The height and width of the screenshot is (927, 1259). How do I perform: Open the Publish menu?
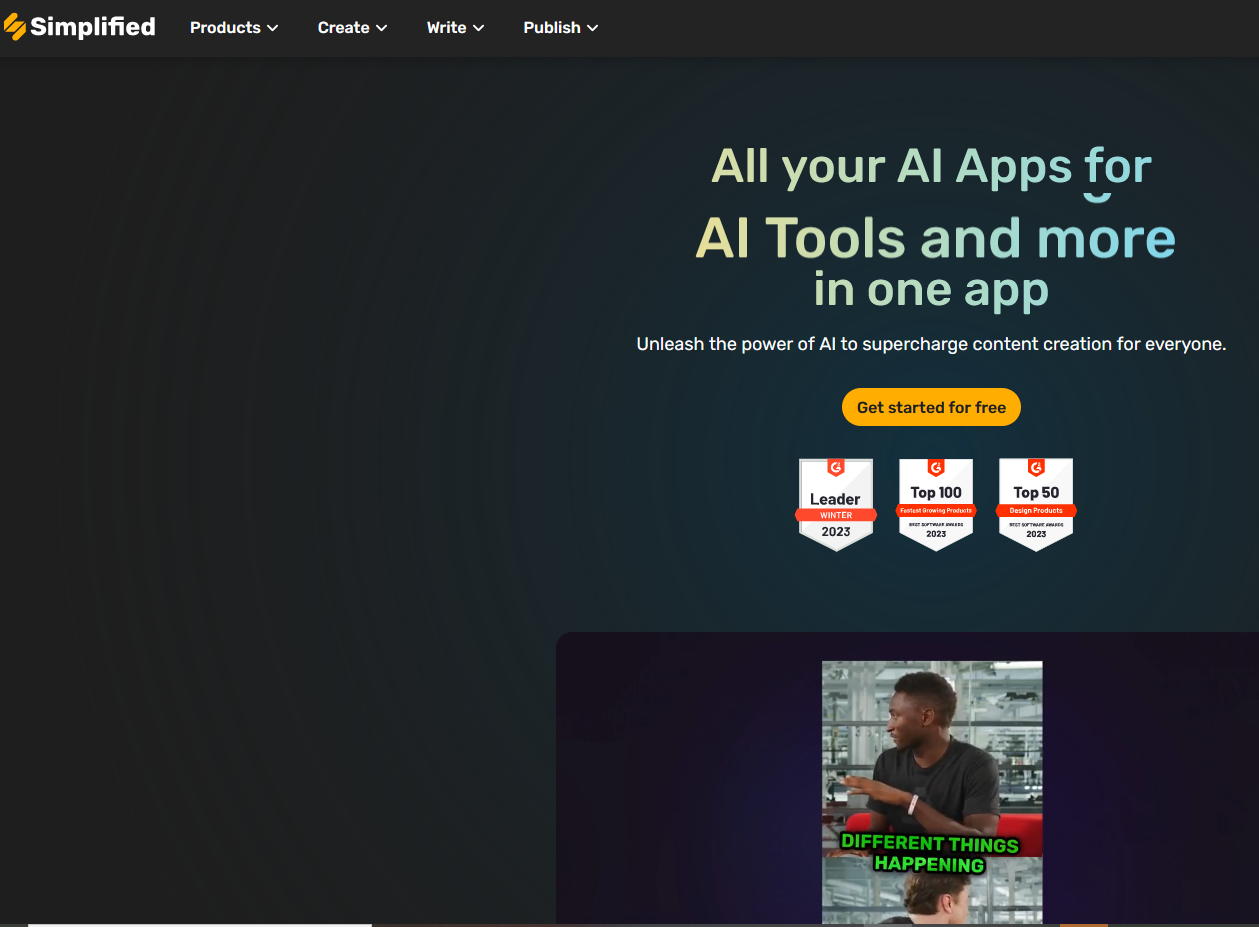click(560, 28)
